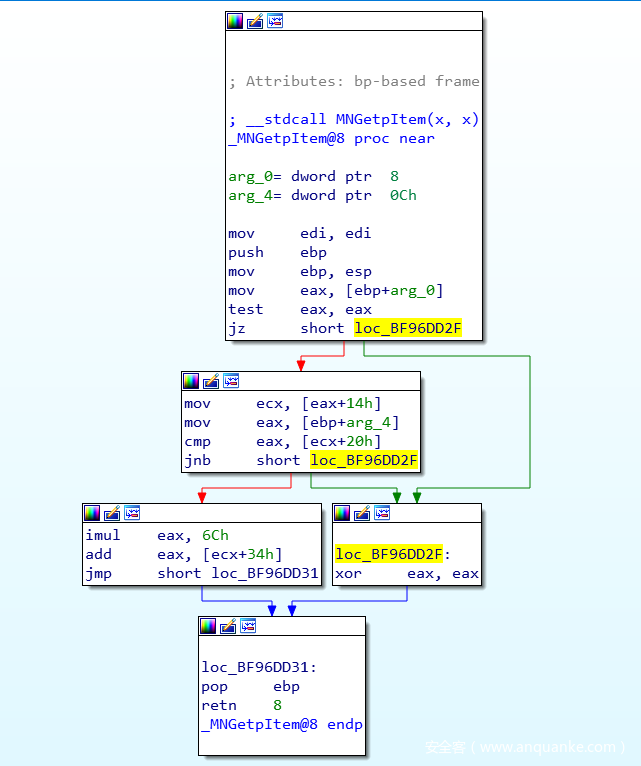Click 'imul eax, 6Ch' instruction
This screenshot has height=766, width=641.
click(157, 535)
